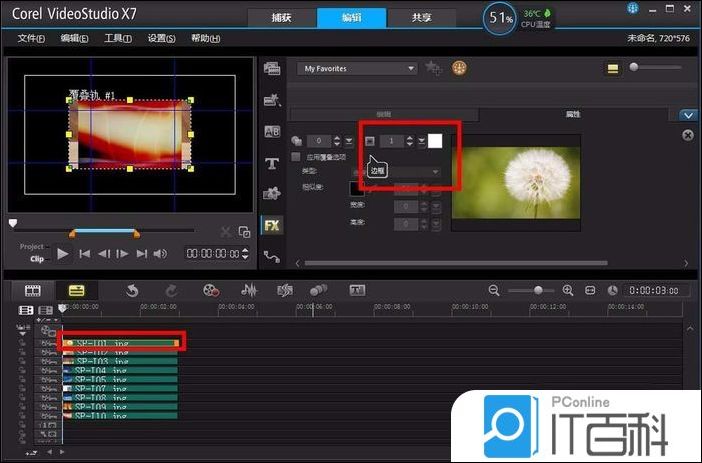Open the border width dropdown arrow
702x463 pixels.
pos(420,141)
